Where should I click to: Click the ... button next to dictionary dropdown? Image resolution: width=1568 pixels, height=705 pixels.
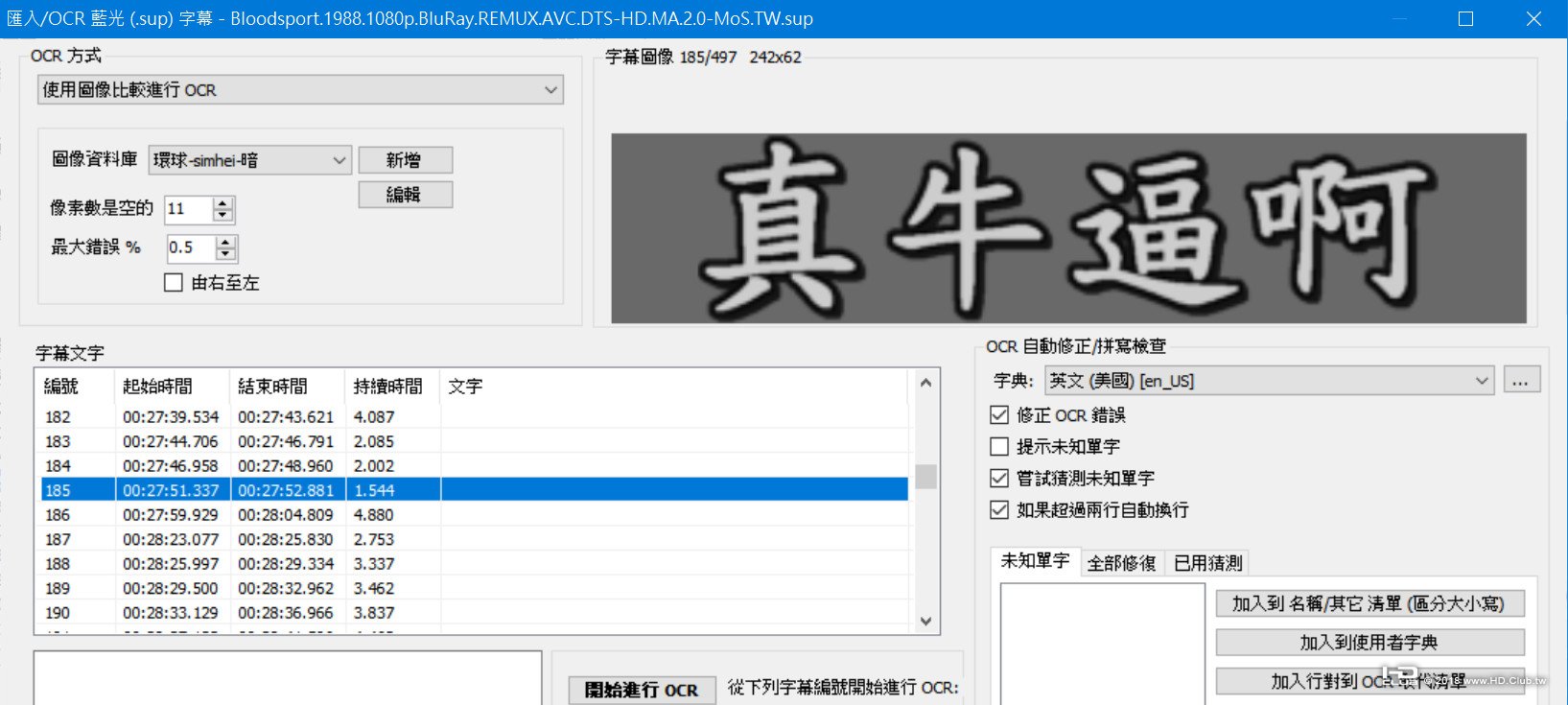1522,381
